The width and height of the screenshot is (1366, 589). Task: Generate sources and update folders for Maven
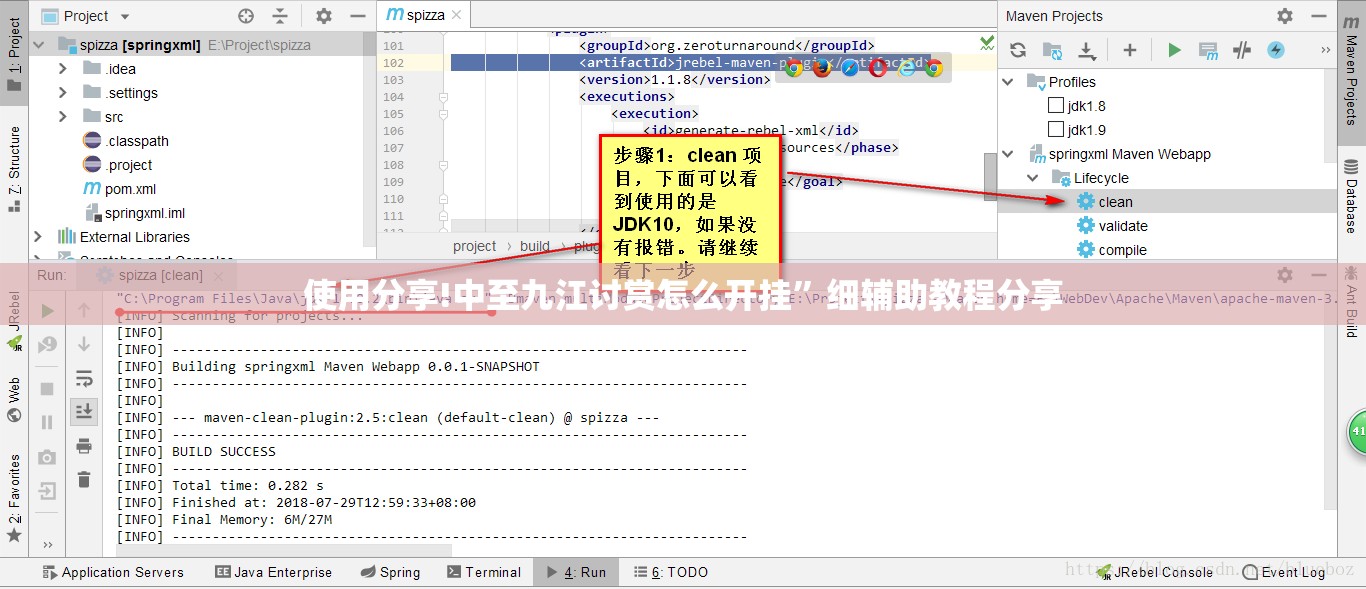tap(1052, 50)
